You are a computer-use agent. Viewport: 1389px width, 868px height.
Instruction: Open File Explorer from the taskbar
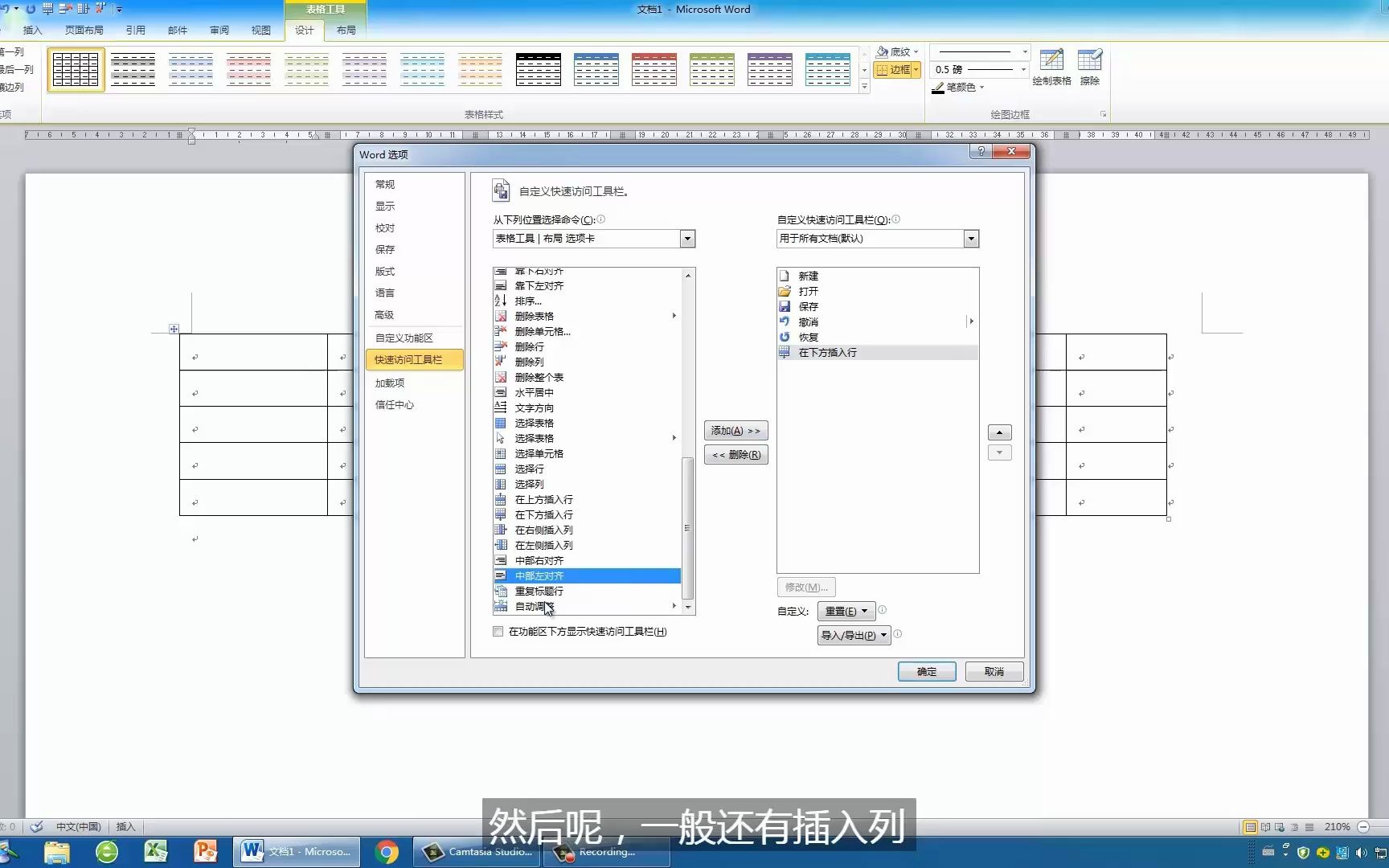[x=57, y=851]
